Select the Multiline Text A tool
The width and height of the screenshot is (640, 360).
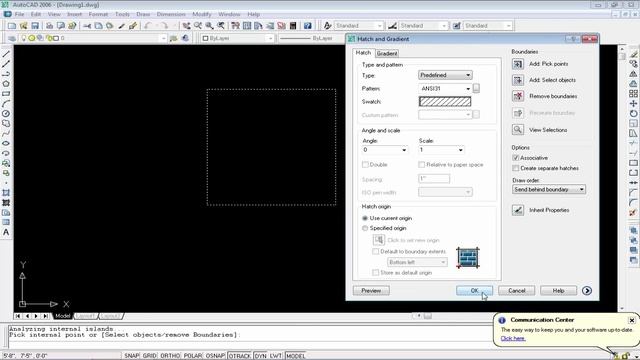click(6, 232)
